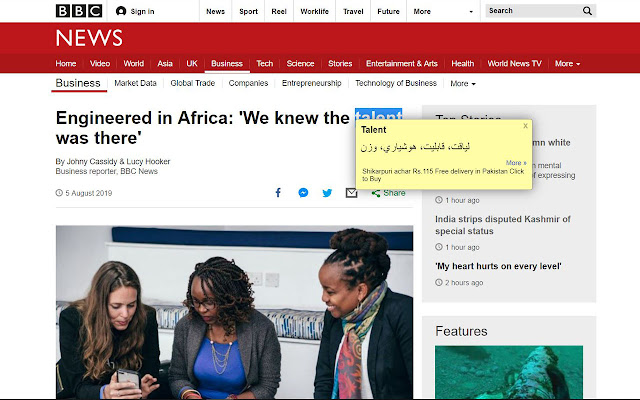Click the Messenger share icon
Screen dimensions: 640x400
pos(303,193)
